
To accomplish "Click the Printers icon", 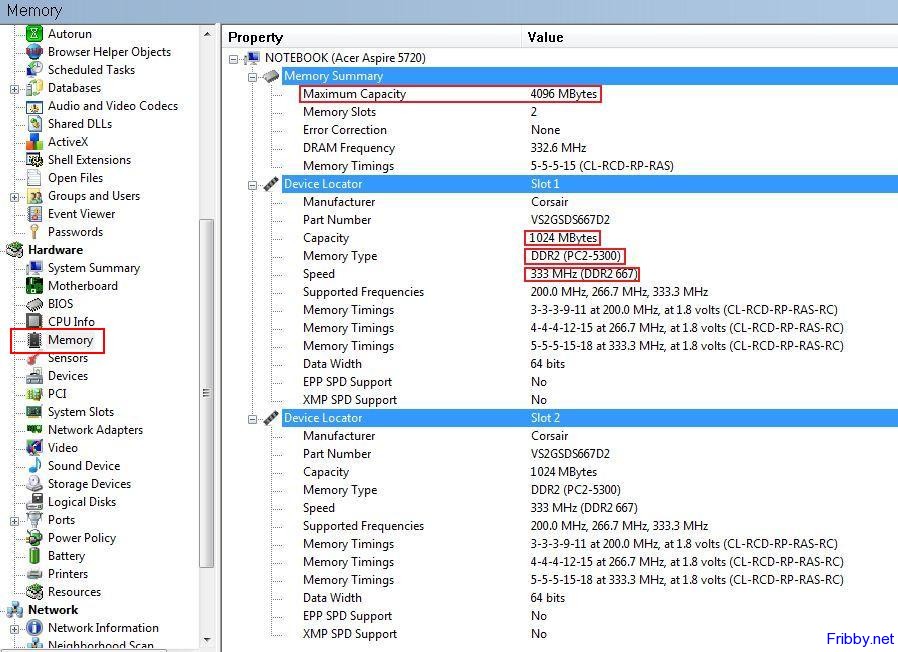I will click(34, 574).
